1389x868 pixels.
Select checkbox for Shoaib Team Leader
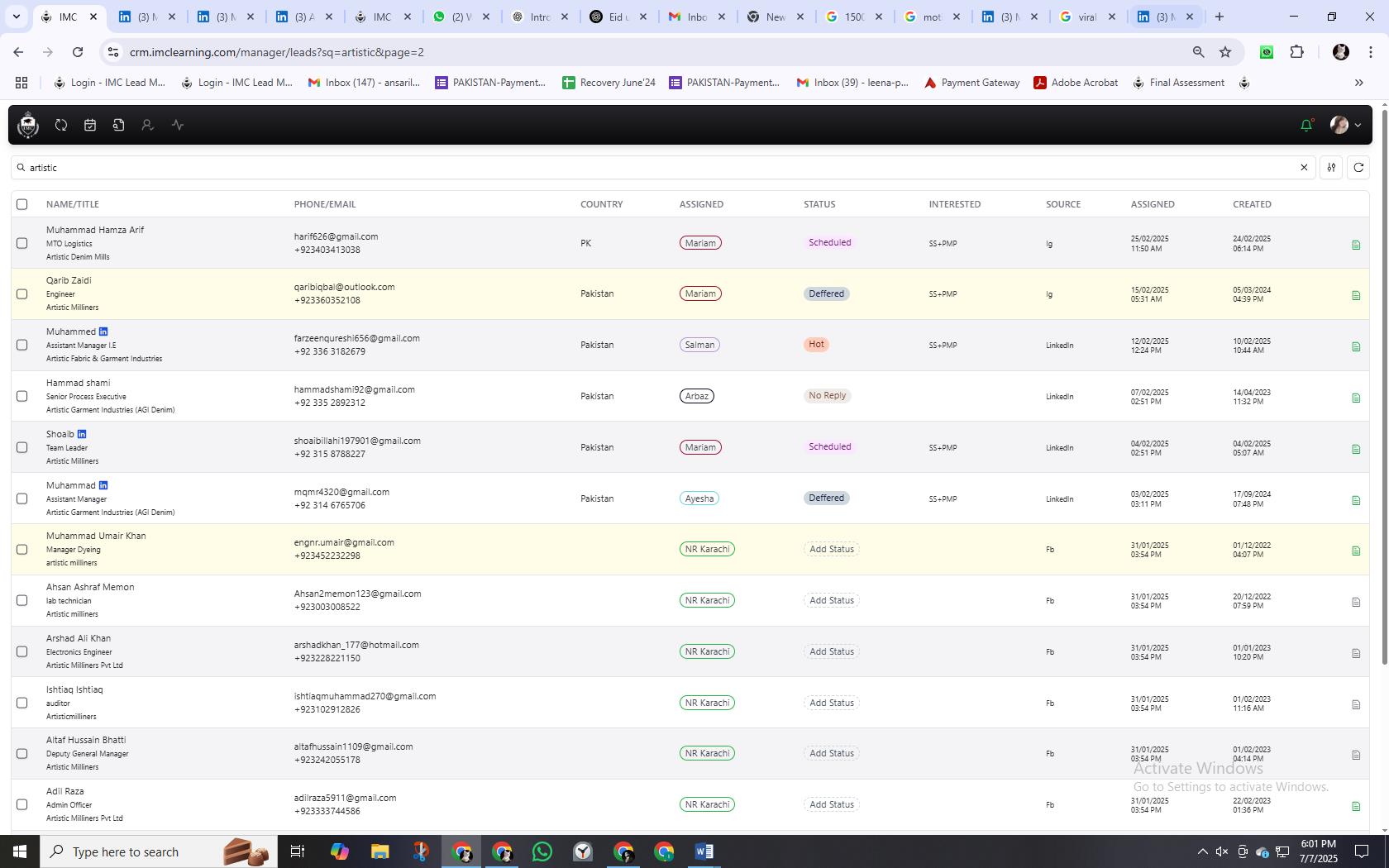pos(22,447)
